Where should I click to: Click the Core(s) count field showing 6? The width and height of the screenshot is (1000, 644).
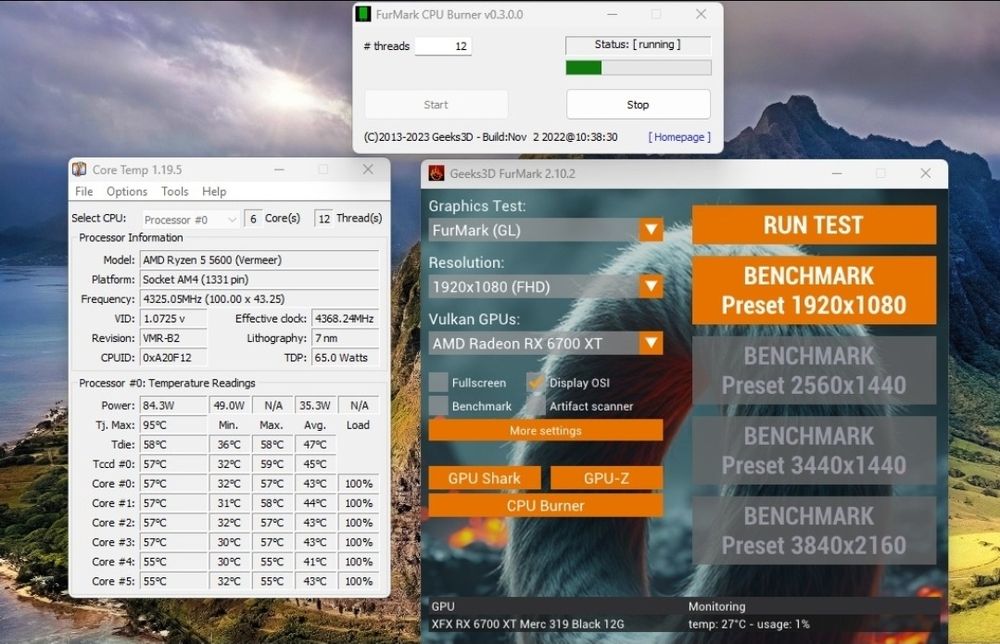(x=253, y=219)
